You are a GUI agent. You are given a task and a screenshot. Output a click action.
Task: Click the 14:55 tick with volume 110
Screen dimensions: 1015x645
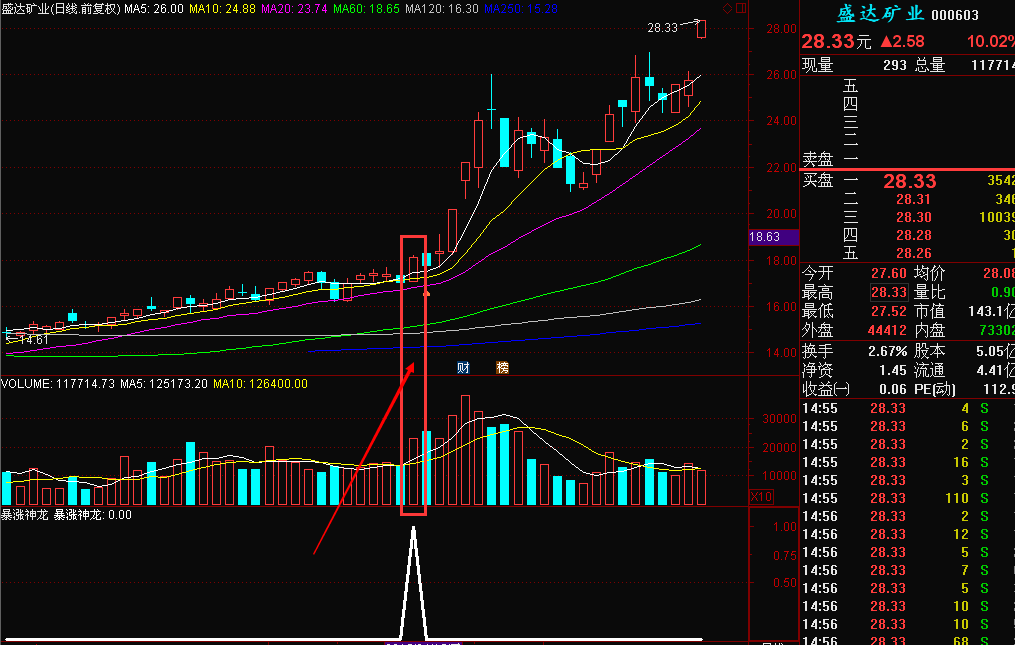908,498
